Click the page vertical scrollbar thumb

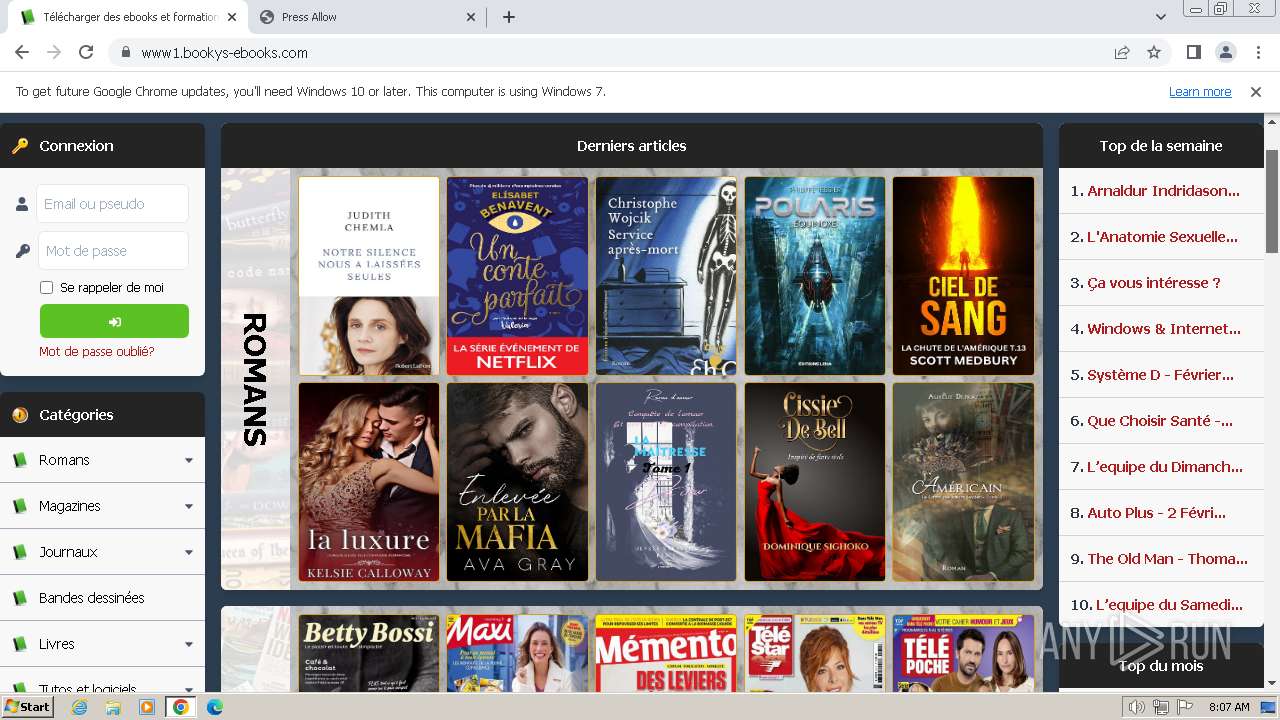tap(1272, 201)
